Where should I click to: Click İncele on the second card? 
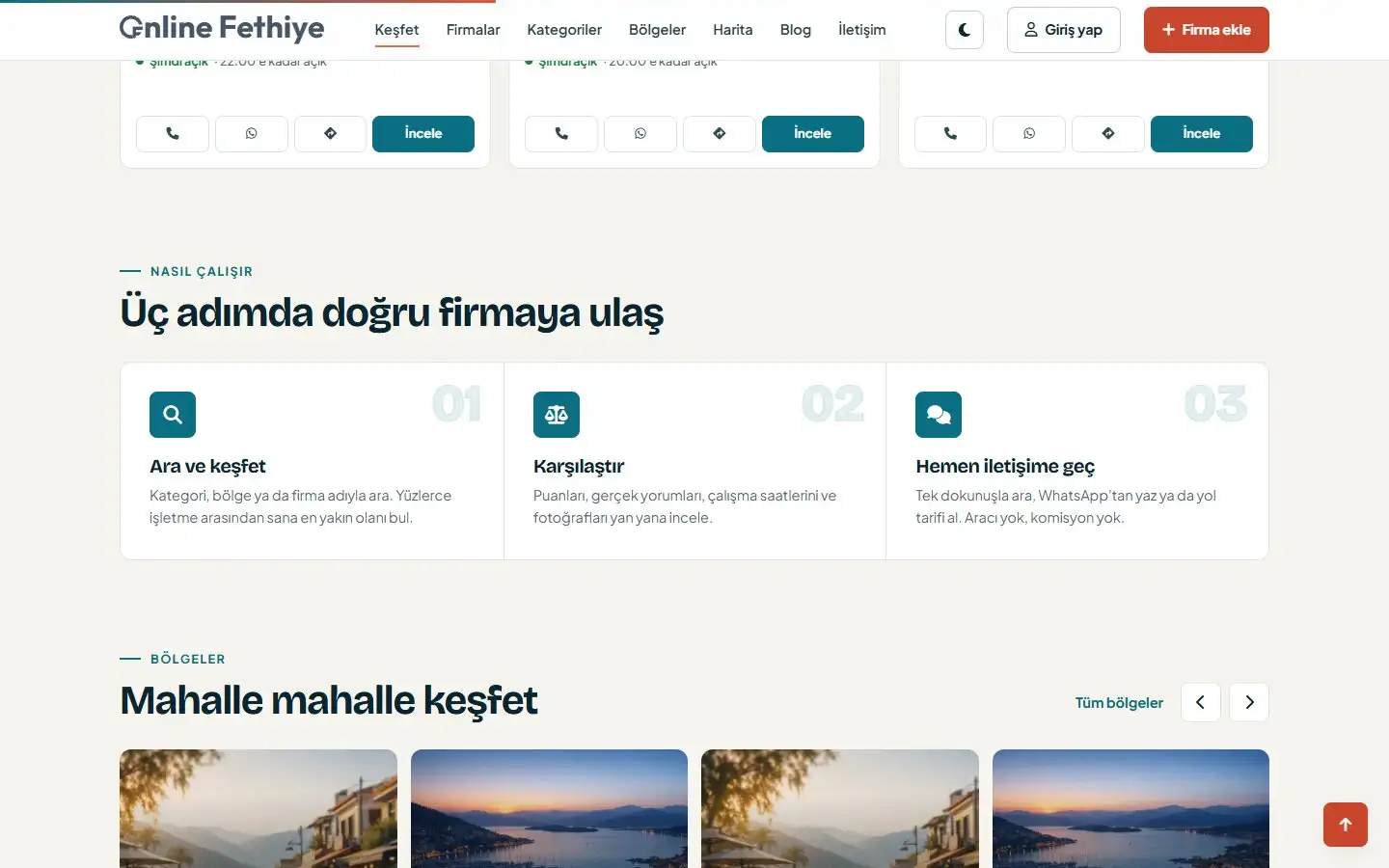pos(813,134)
